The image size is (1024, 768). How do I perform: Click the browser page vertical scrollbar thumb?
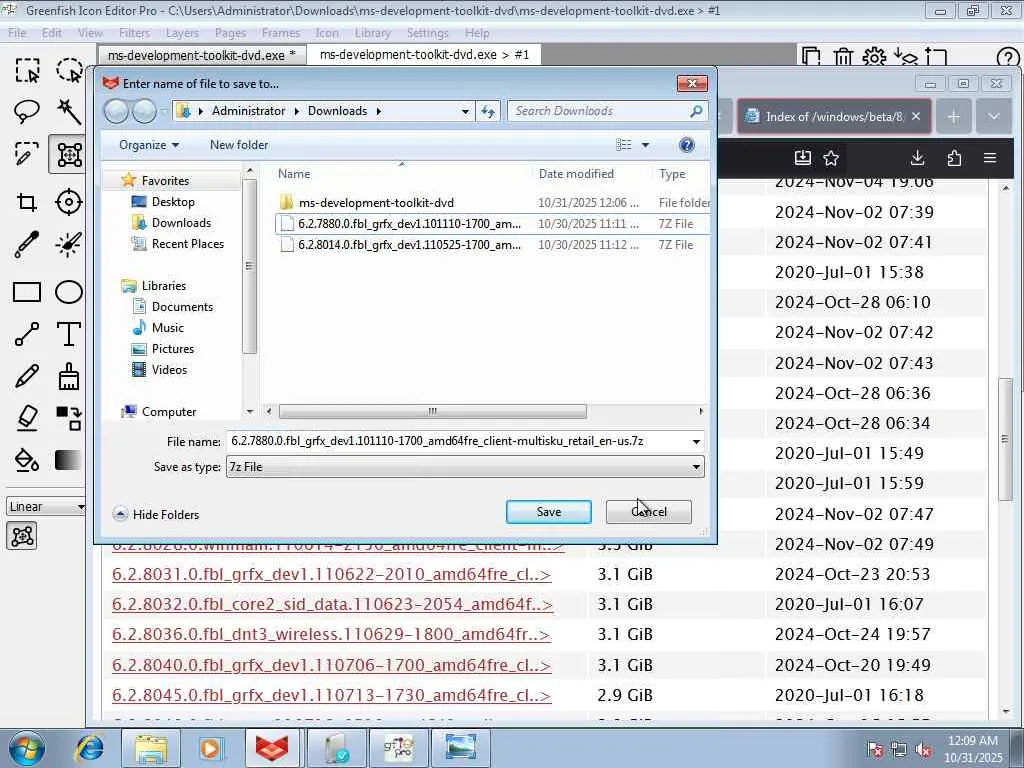(1005, 440)
